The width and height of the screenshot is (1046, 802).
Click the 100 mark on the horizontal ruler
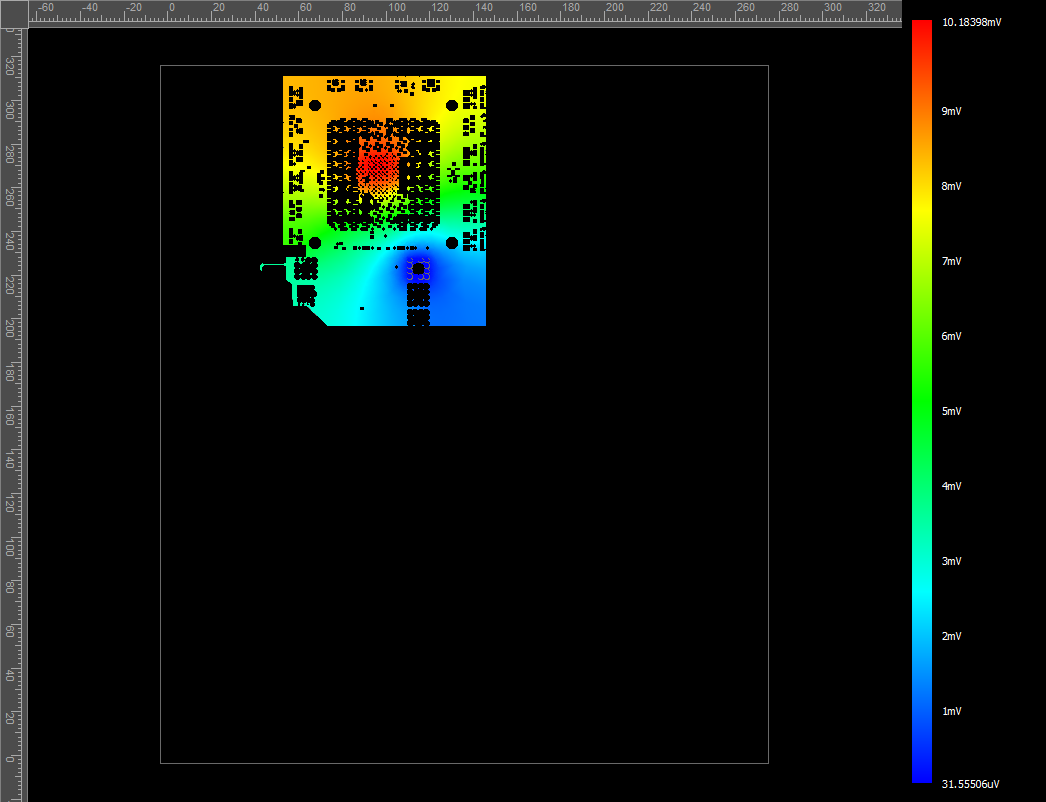pos(397,7)
